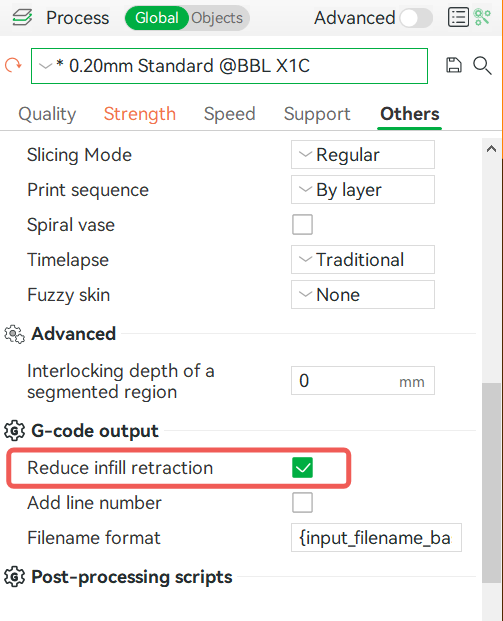Open the Fuzzy skin dropdown
This screenshot has height=621, width=503.
coord(363,295)
